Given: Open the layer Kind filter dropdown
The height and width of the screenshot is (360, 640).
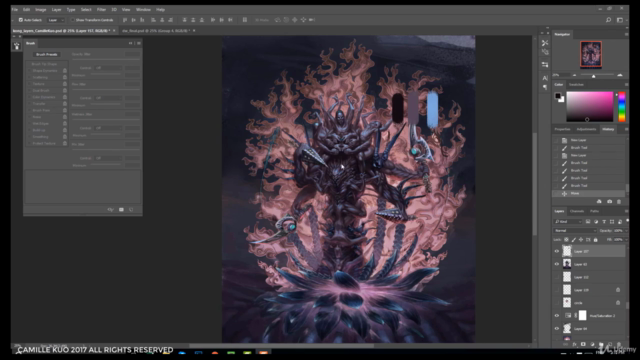Looking at the screenshot, I should point(568,222).
